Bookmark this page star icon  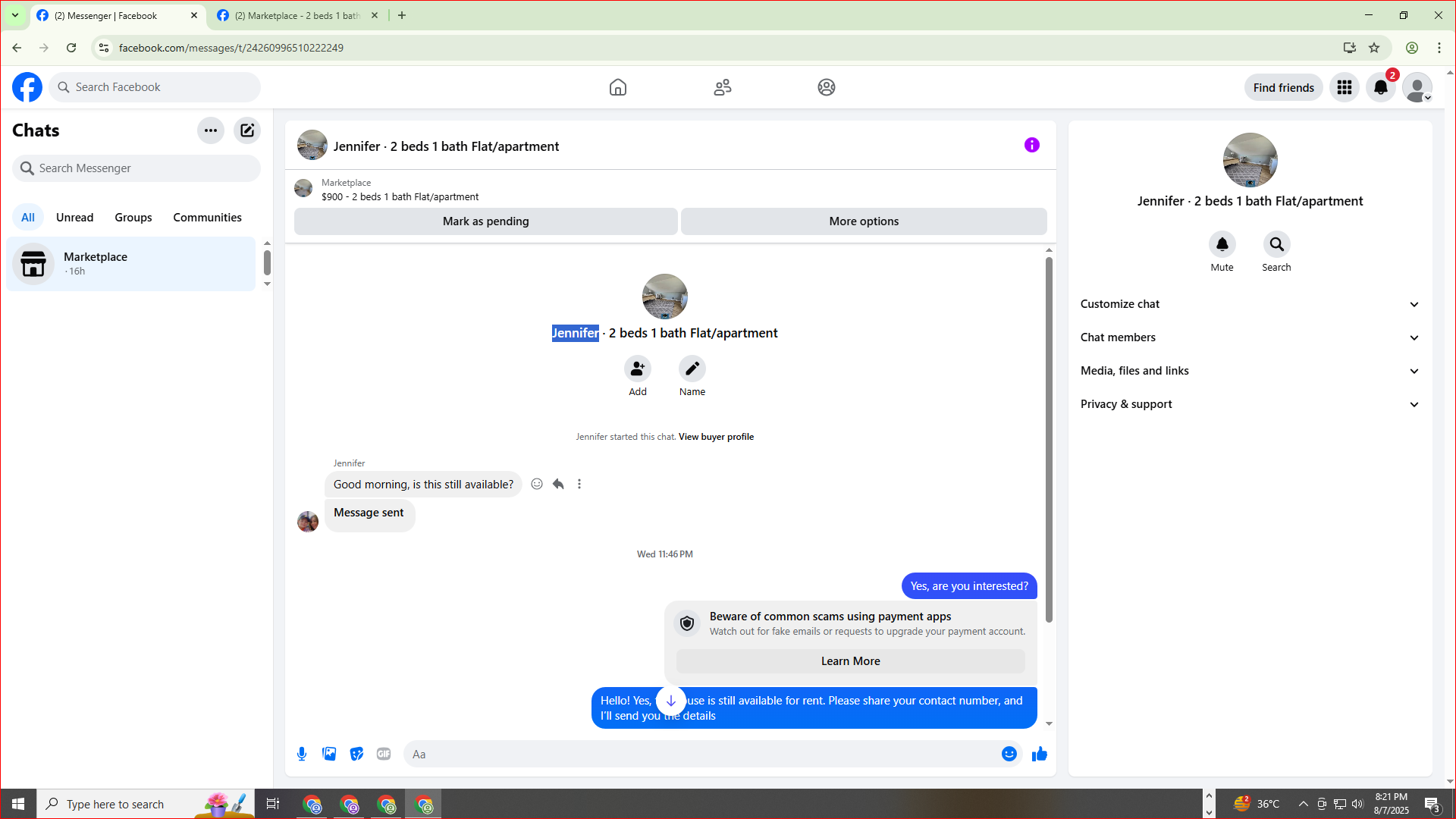coord(1374,48)
